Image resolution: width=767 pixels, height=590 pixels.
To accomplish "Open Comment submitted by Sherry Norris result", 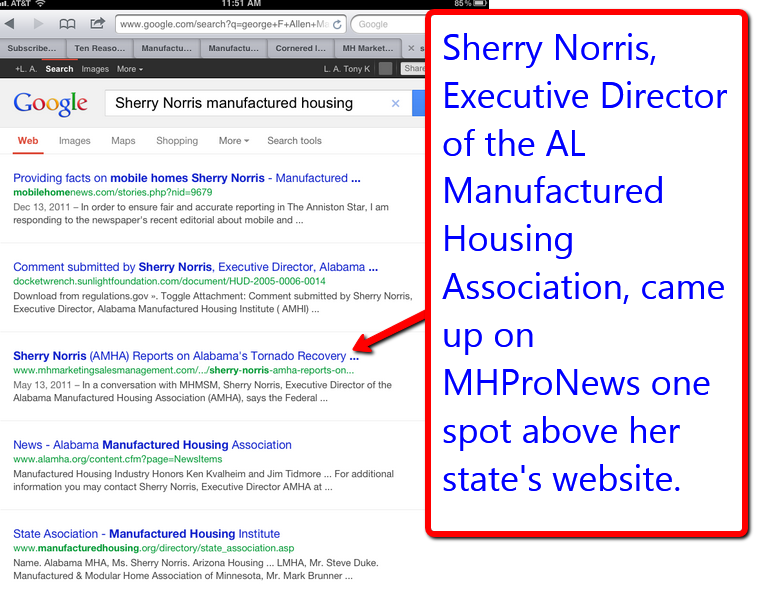I will point(195,267).
